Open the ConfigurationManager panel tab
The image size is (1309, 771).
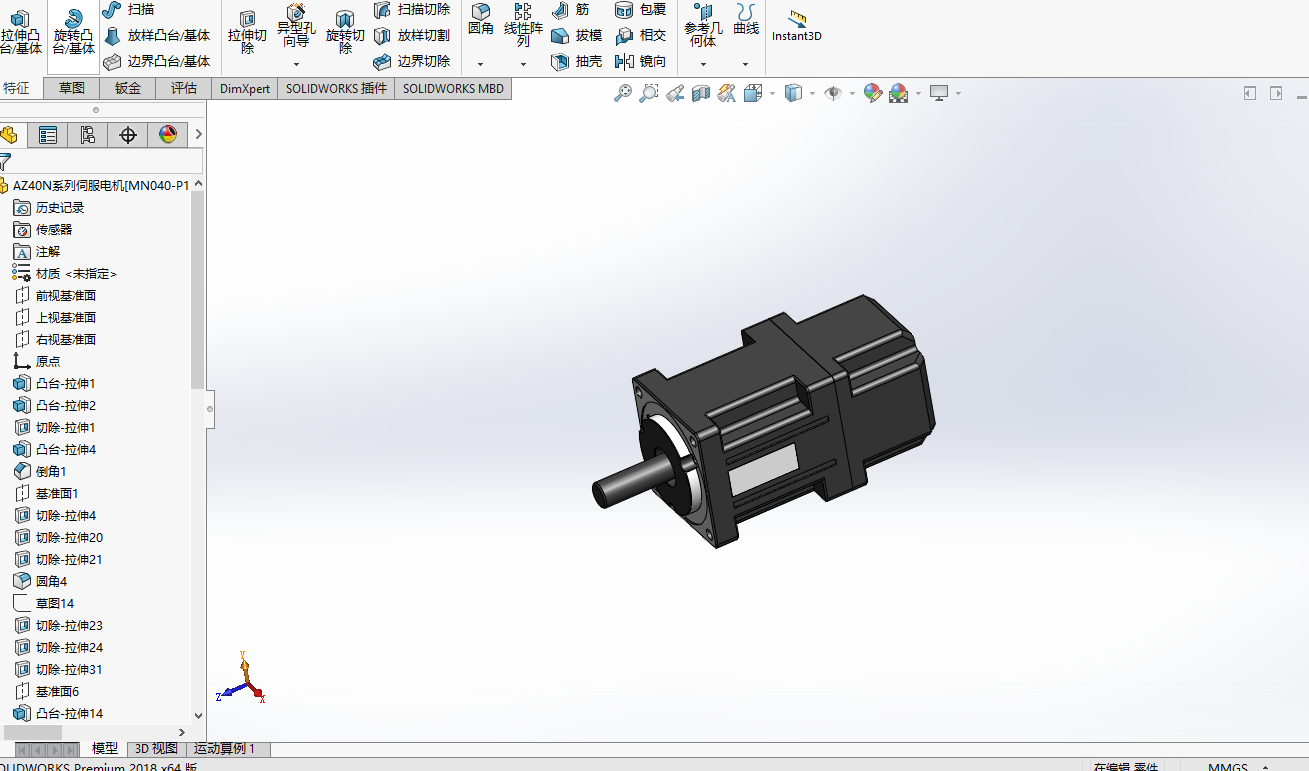[x=87, y=135]
